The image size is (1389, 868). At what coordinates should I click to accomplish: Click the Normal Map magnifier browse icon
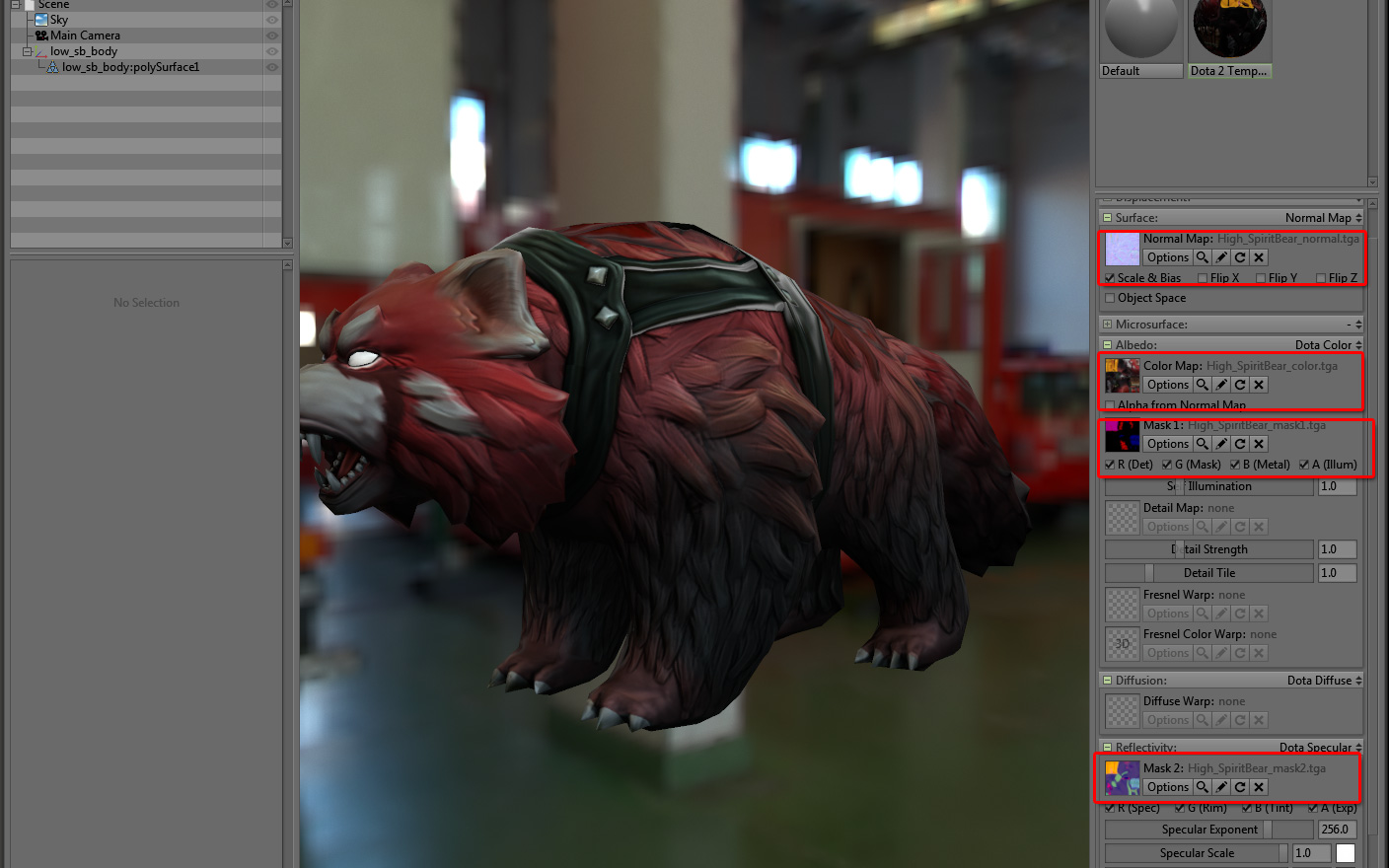coord(1203,257)
